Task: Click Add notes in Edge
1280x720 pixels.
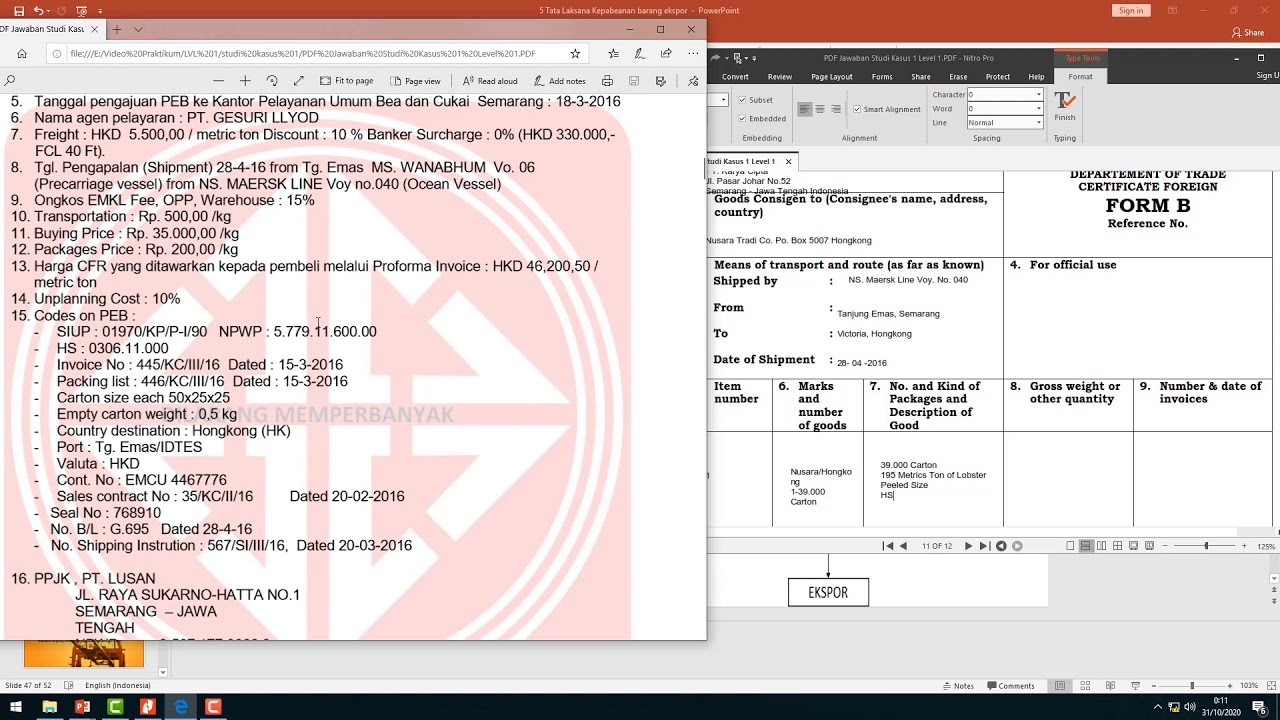Action: (x=560, y=81)
